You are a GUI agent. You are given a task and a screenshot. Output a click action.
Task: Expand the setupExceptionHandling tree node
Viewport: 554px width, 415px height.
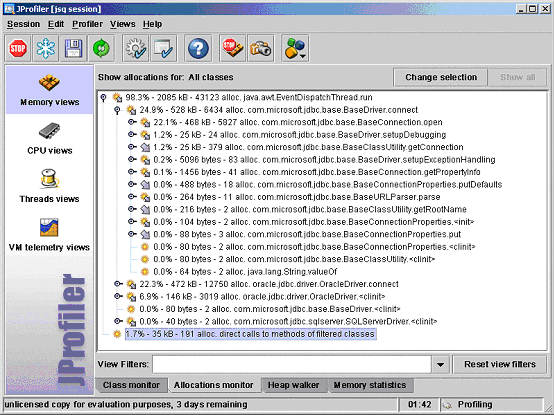[x=132, y=159]
